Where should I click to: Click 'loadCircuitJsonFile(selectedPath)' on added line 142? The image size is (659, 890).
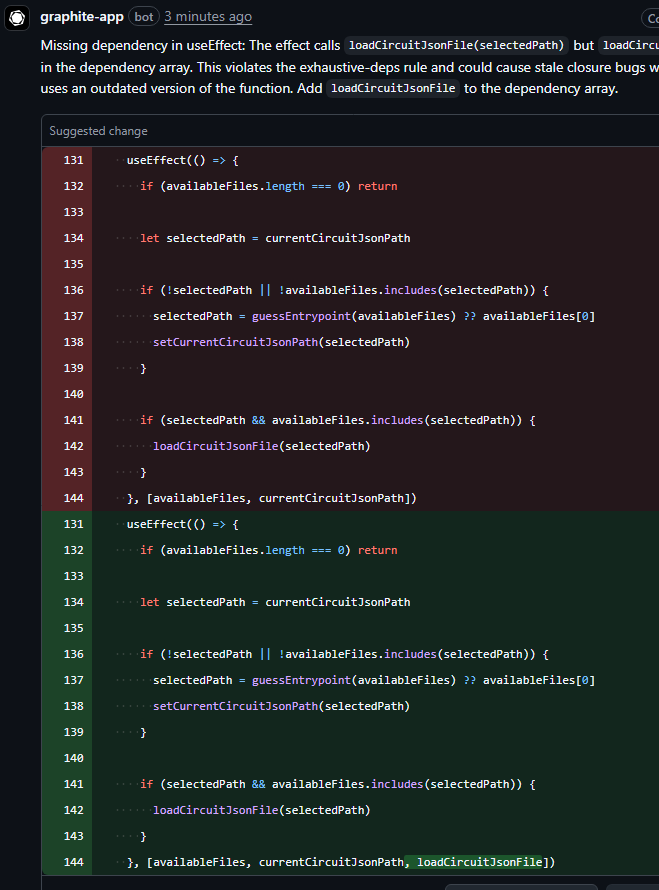[x=262, y=811]
